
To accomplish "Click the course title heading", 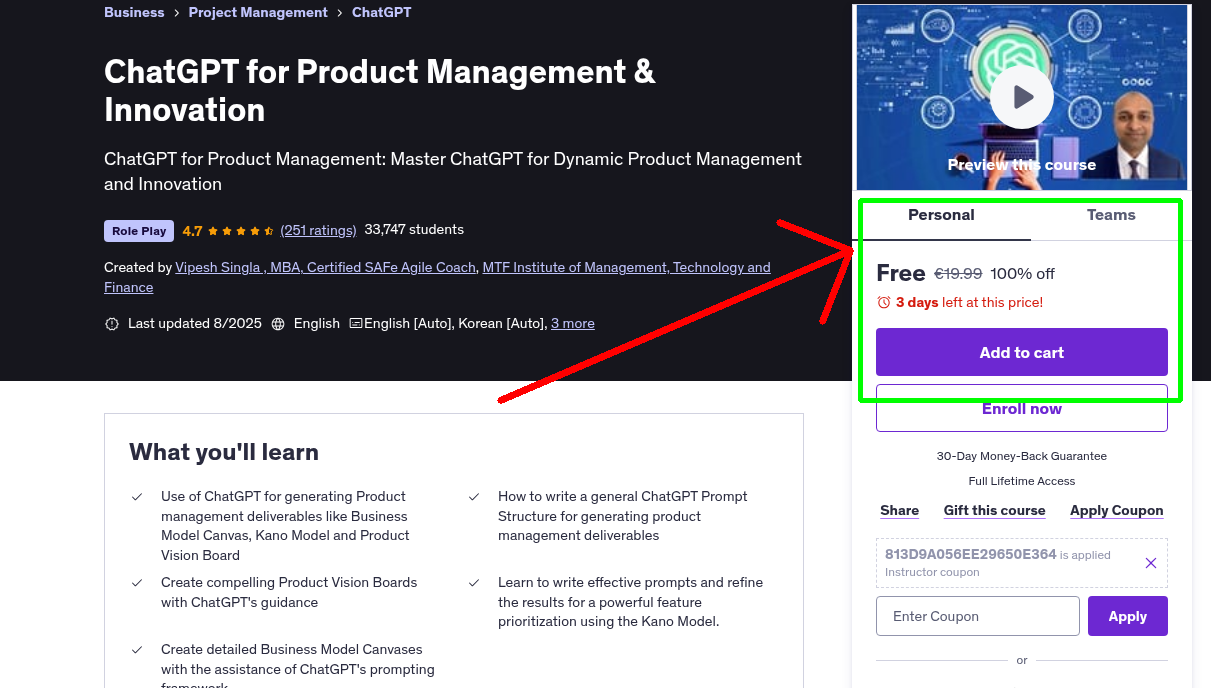I will 380,91.
